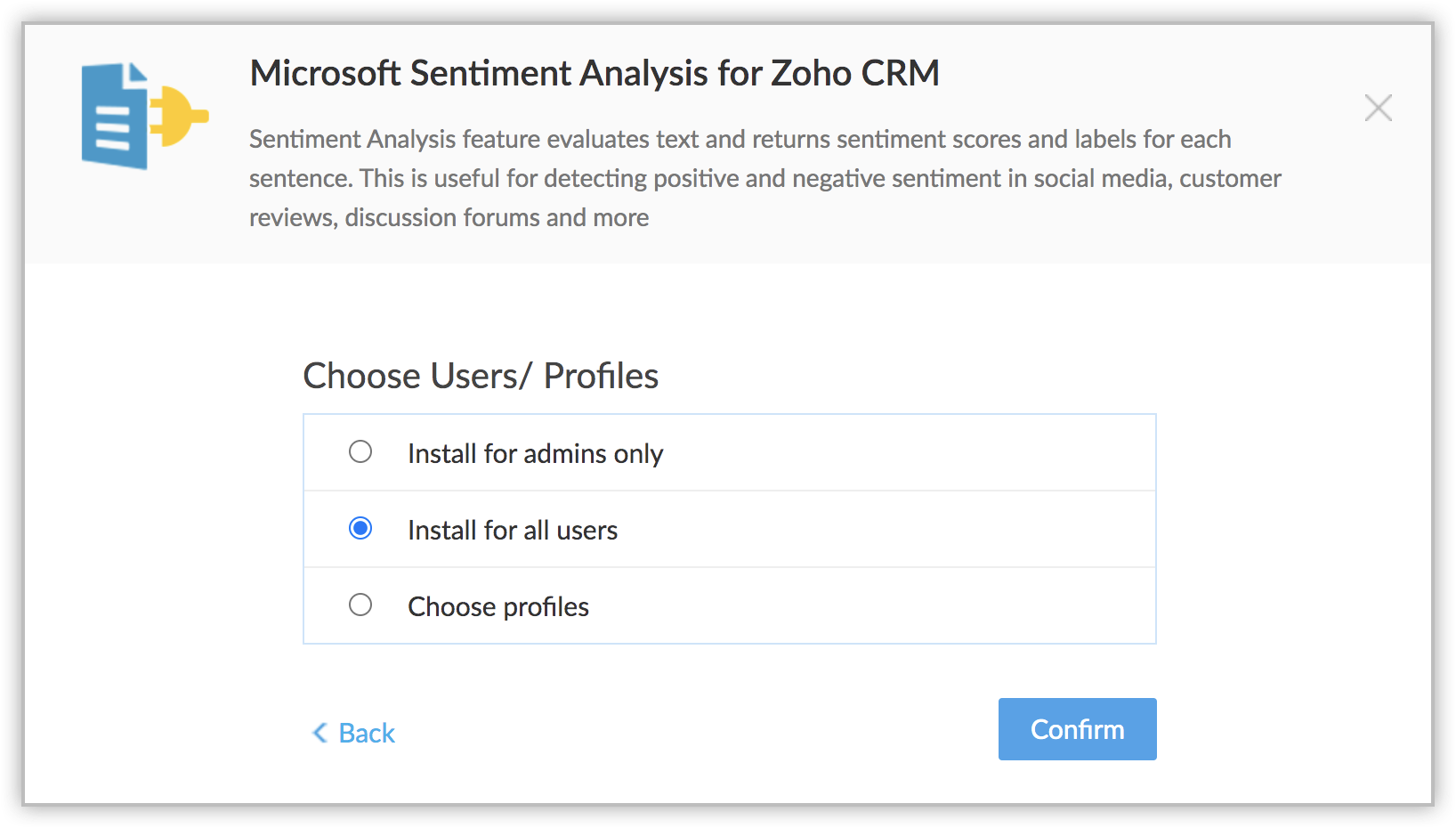Image resolution: width=1456 pixels, height=828 pixels.
Task: Click the extension document-plug icon
Action: (x=144, y=116)
